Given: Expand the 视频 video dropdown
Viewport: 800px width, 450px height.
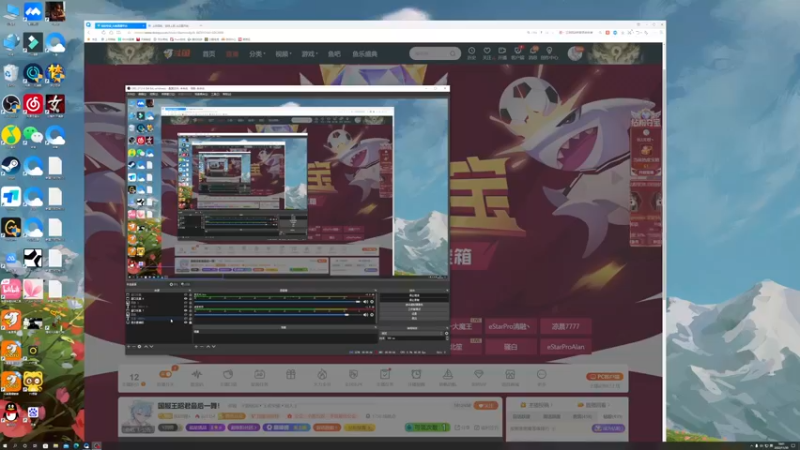Looking at the screenshot, I should [x=283, y=54].
